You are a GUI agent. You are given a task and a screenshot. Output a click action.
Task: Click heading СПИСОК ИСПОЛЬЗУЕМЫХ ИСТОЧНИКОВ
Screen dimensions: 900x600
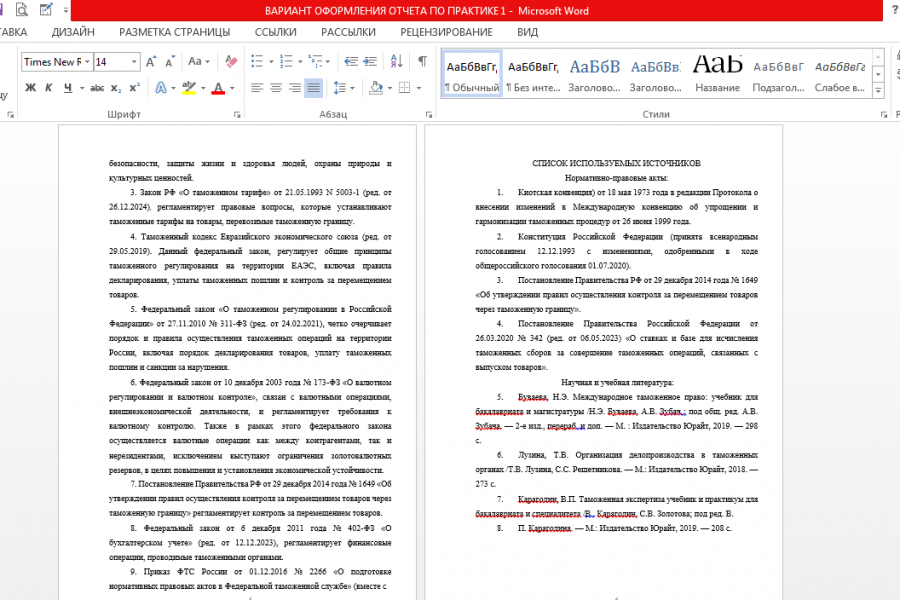[616, 163]
